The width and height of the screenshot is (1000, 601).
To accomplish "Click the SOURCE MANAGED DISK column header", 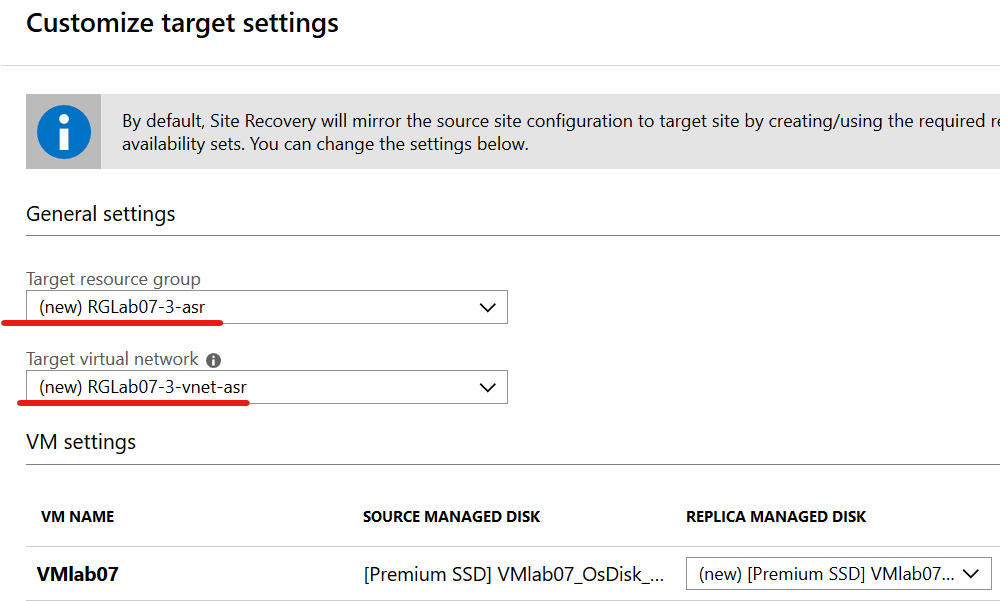I will click(451, 517).
